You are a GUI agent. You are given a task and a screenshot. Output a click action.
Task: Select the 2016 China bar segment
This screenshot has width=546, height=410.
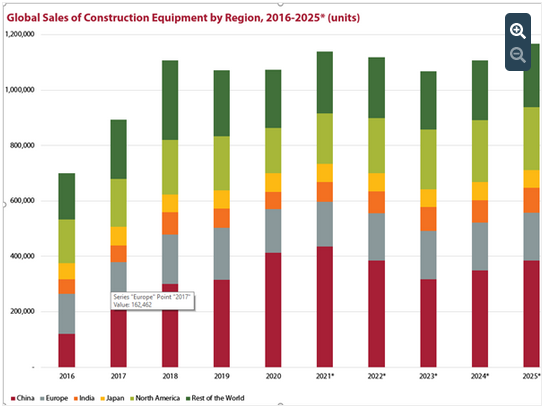pyautogui.click(x=67, y=350)
